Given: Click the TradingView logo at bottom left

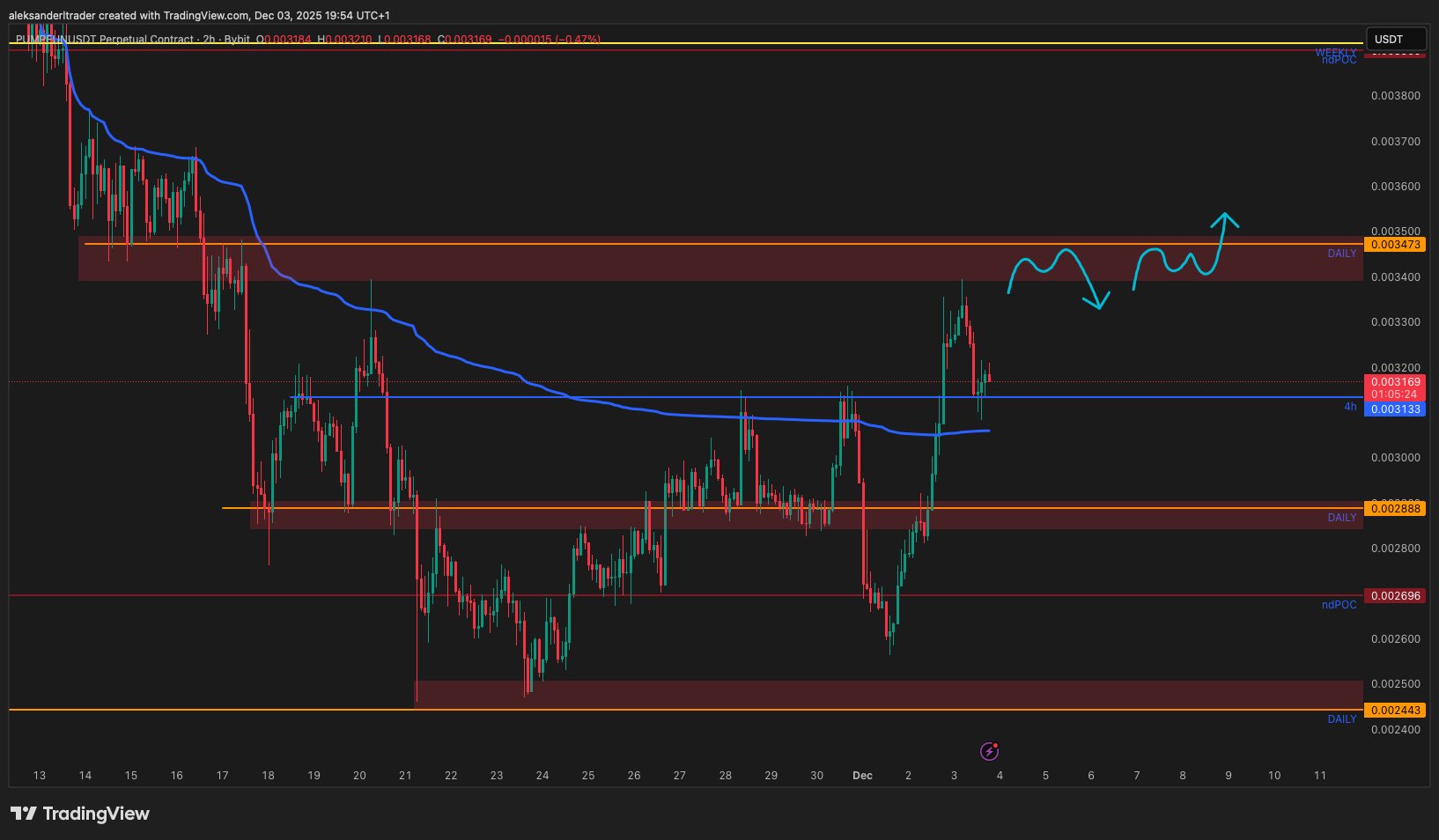Looking at the screenshot, I should 80,814.
